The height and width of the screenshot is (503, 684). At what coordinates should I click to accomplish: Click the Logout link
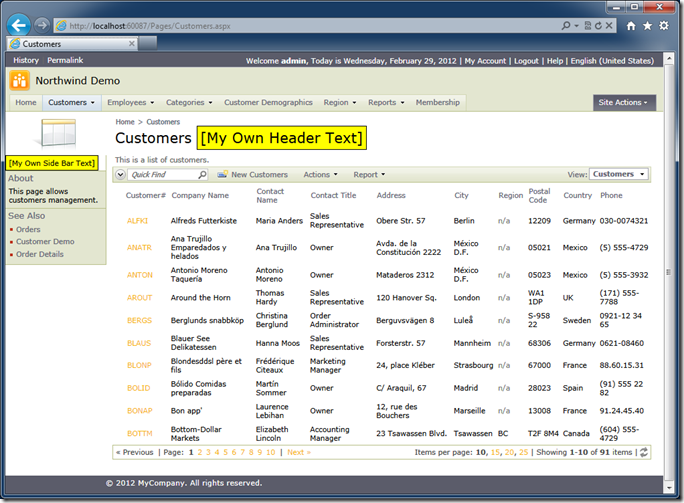pyautogui.click(x=526, y=61)
